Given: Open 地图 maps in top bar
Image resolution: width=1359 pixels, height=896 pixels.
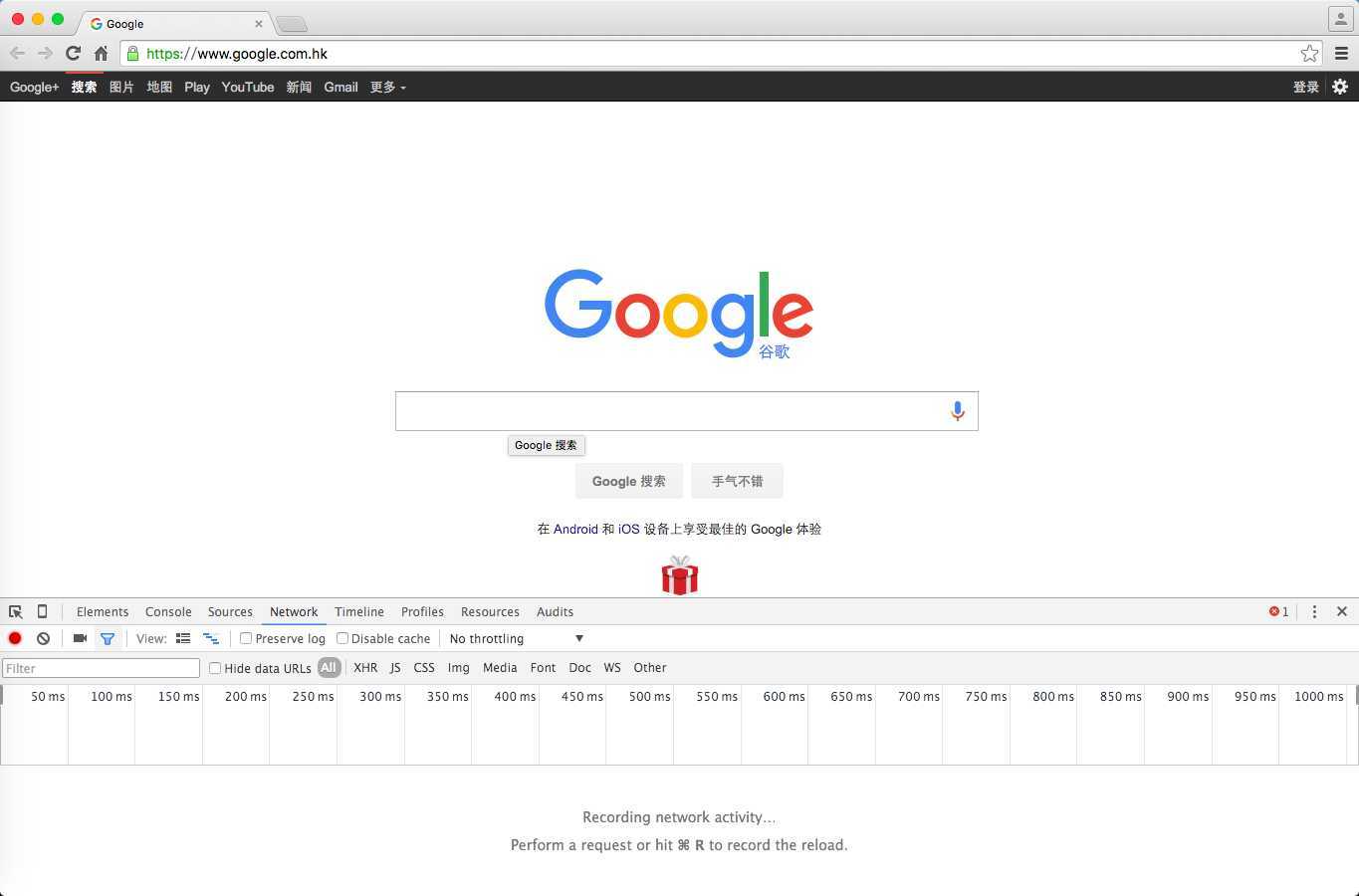Looking at the screenshot, I should click(x=159, y=87).
